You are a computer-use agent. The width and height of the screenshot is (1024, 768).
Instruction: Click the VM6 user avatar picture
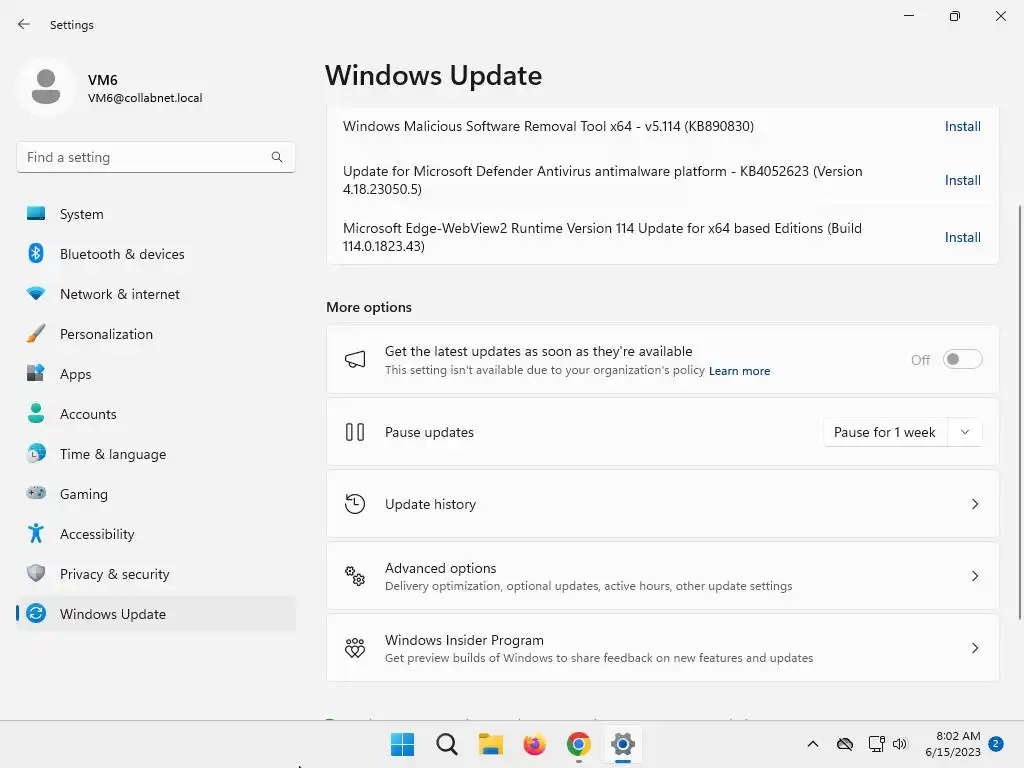pos(46,87)
